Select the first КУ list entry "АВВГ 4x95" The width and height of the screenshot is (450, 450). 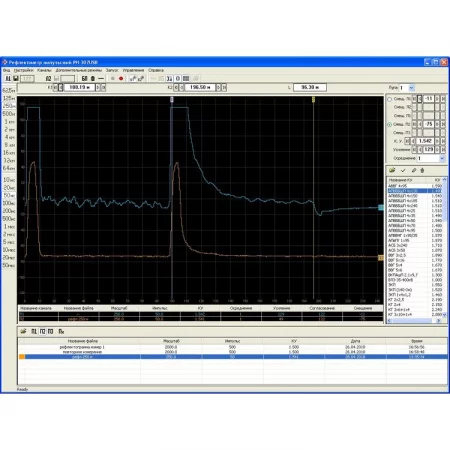415,186
